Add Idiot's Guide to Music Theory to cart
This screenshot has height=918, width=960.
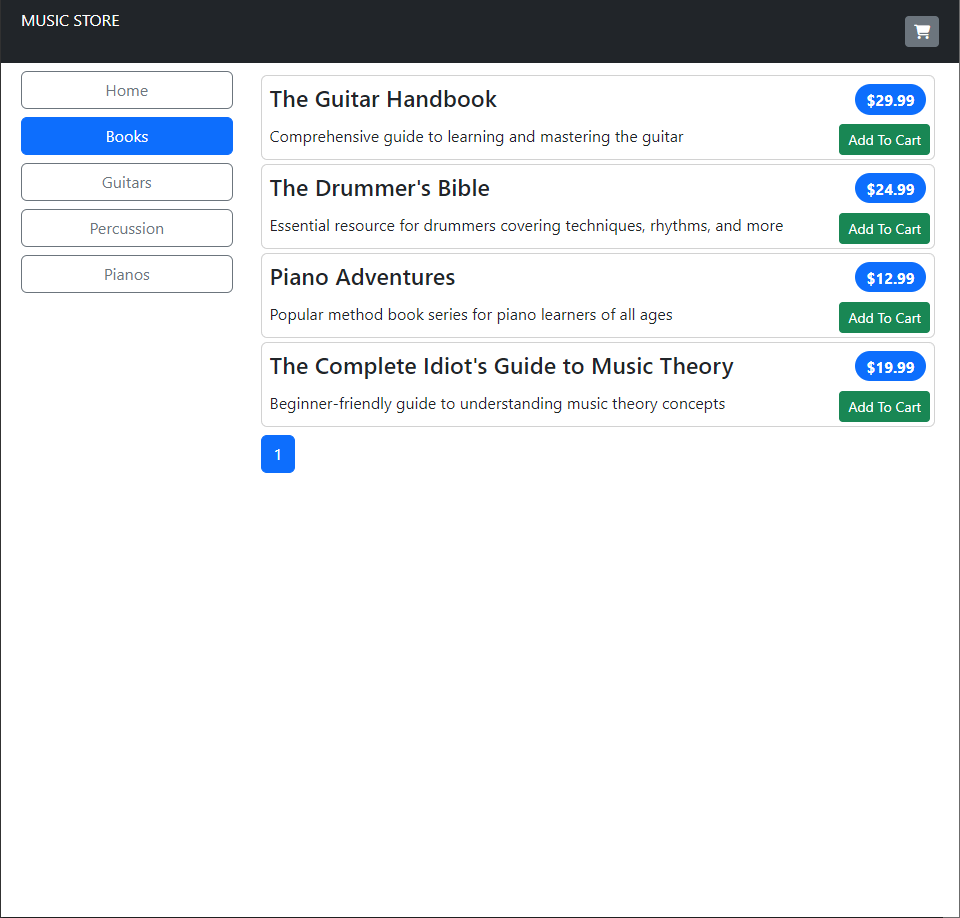[x=884, y=407]
